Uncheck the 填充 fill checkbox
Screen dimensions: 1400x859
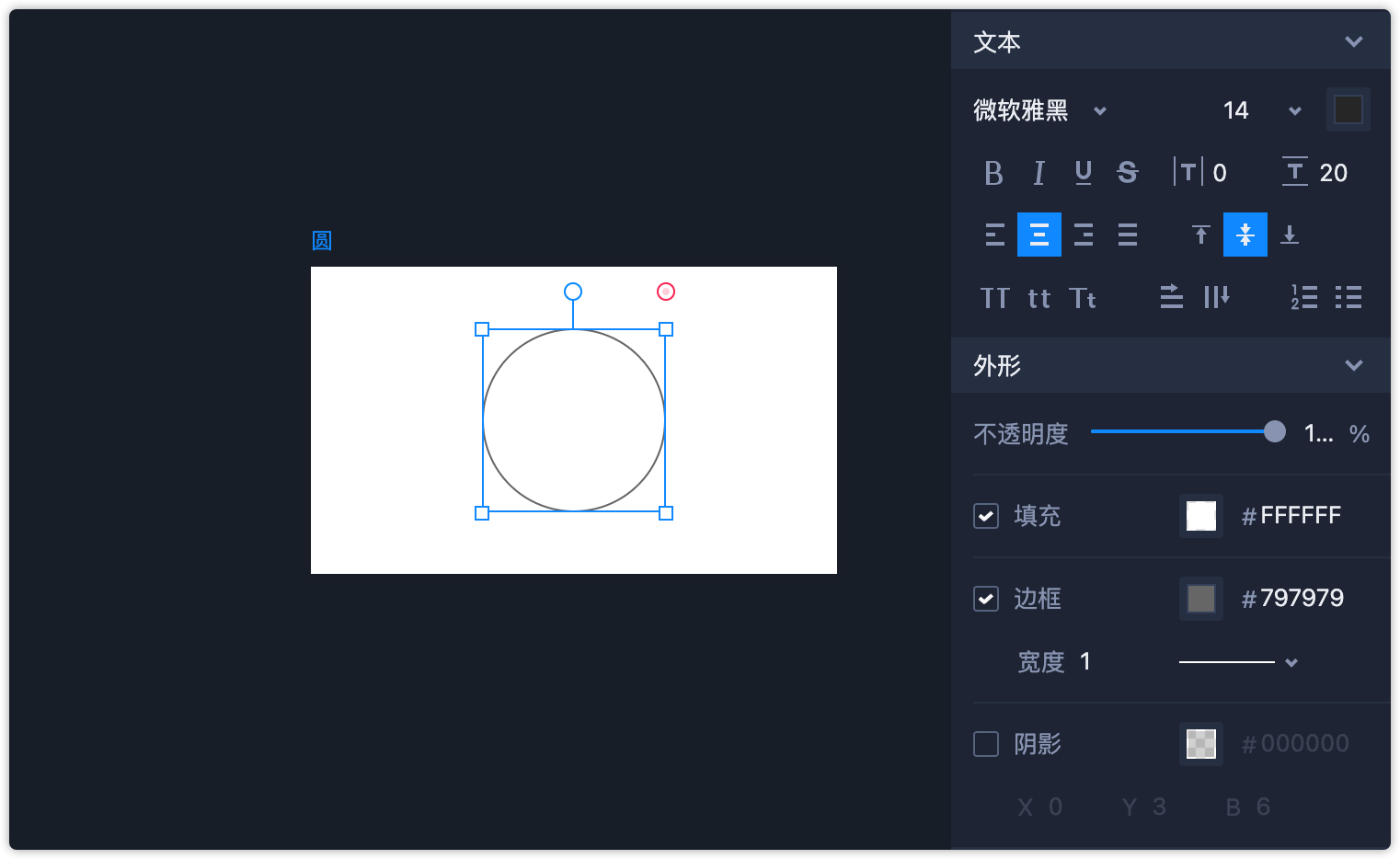point(986,516)
